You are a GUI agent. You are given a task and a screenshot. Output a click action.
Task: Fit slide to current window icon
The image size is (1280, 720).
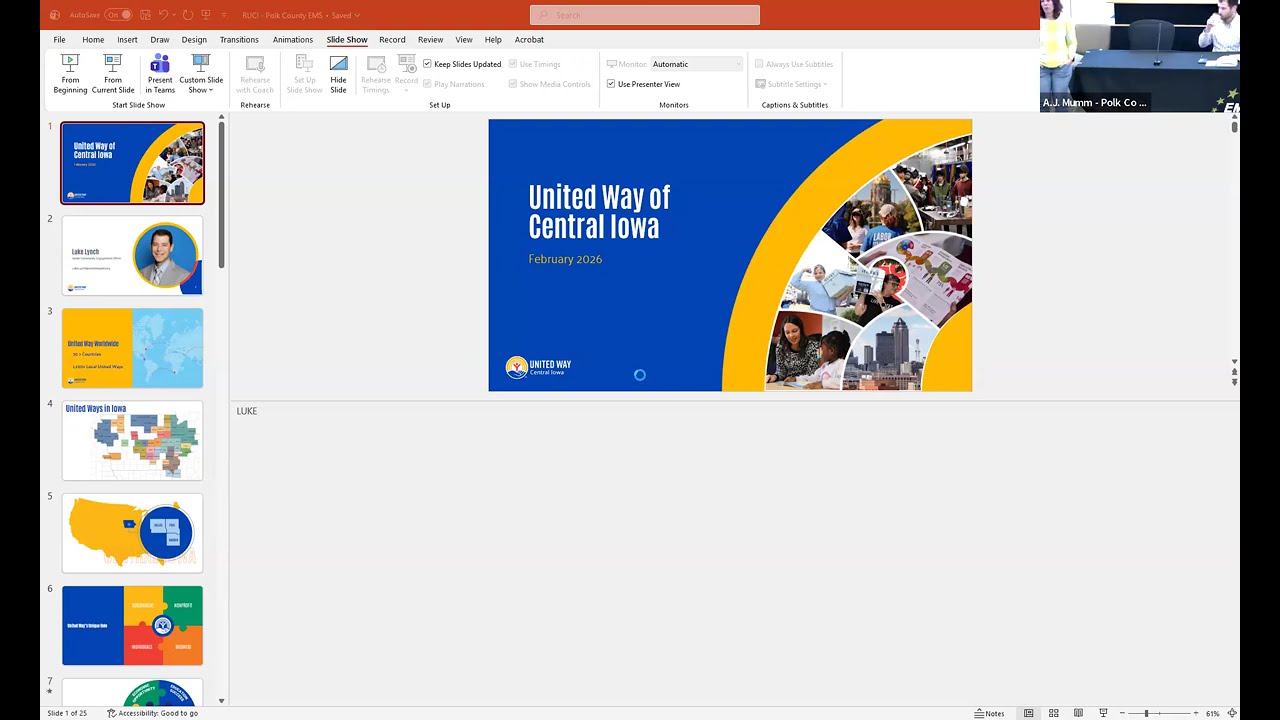1232,713
